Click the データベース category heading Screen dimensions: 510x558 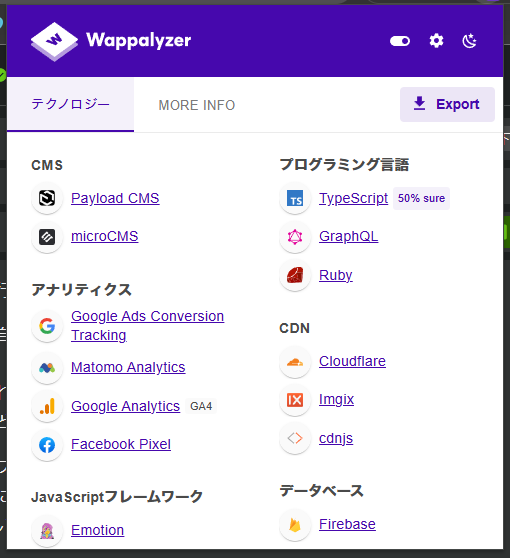(x=321, y=491)
